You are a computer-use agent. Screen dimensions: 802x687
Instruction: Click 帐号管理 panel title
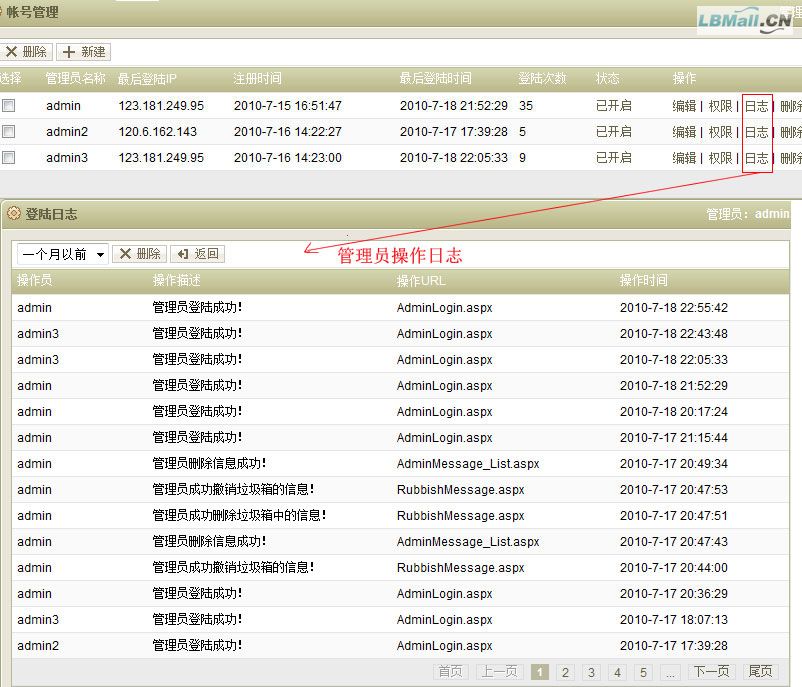(32, 12)
